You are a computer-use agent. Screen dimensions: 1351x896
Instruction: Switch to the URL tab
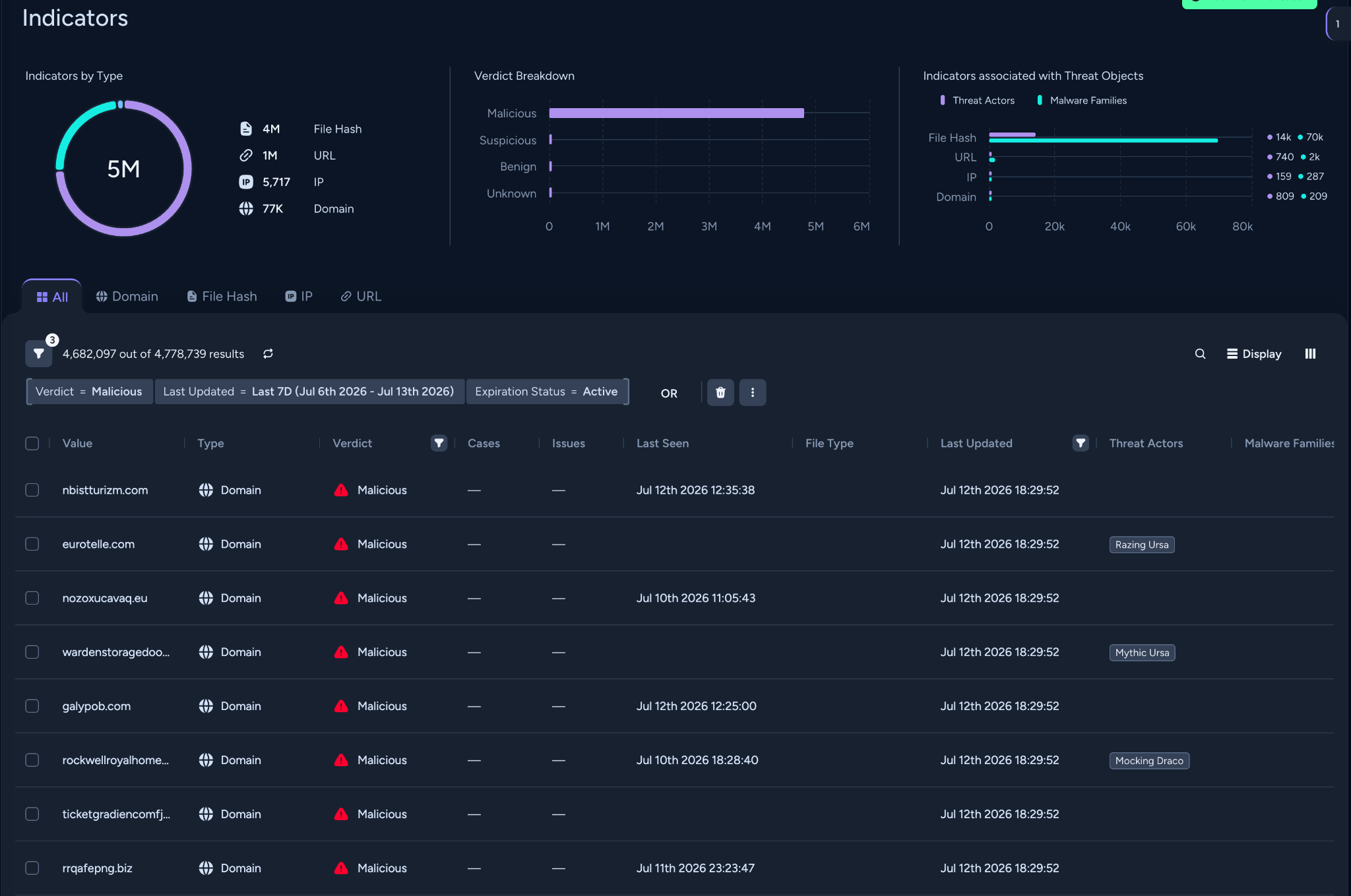click(361, 297)
